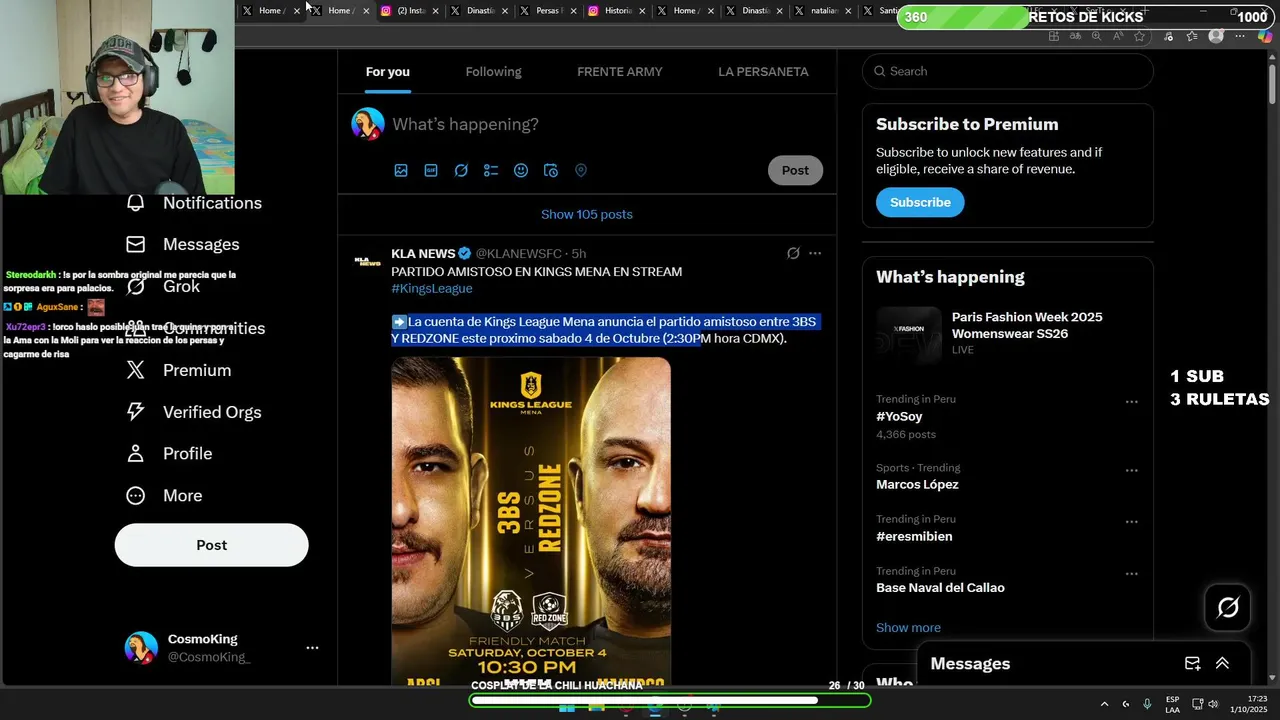Switch to the Persas browser tab
The image size is (1280, 720).
pyautogui.click(x=547, y=11)
